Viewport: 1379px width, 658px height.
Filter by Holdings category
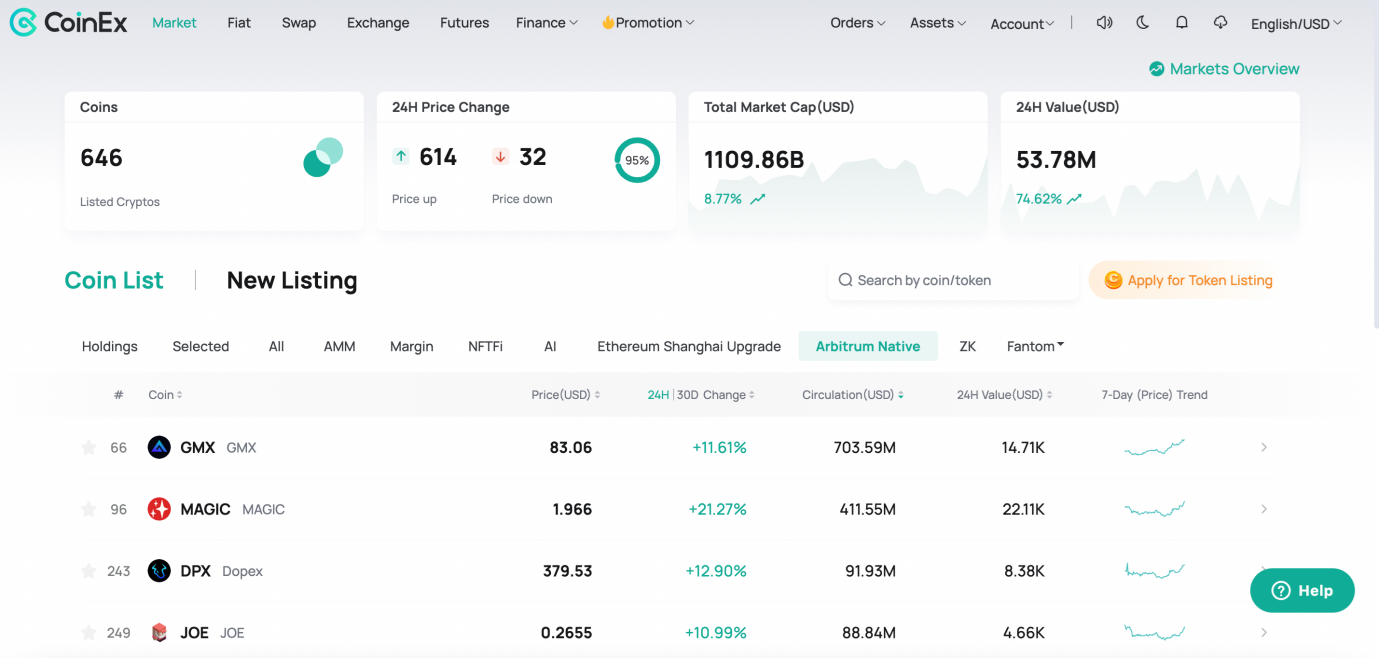point(110,346)
